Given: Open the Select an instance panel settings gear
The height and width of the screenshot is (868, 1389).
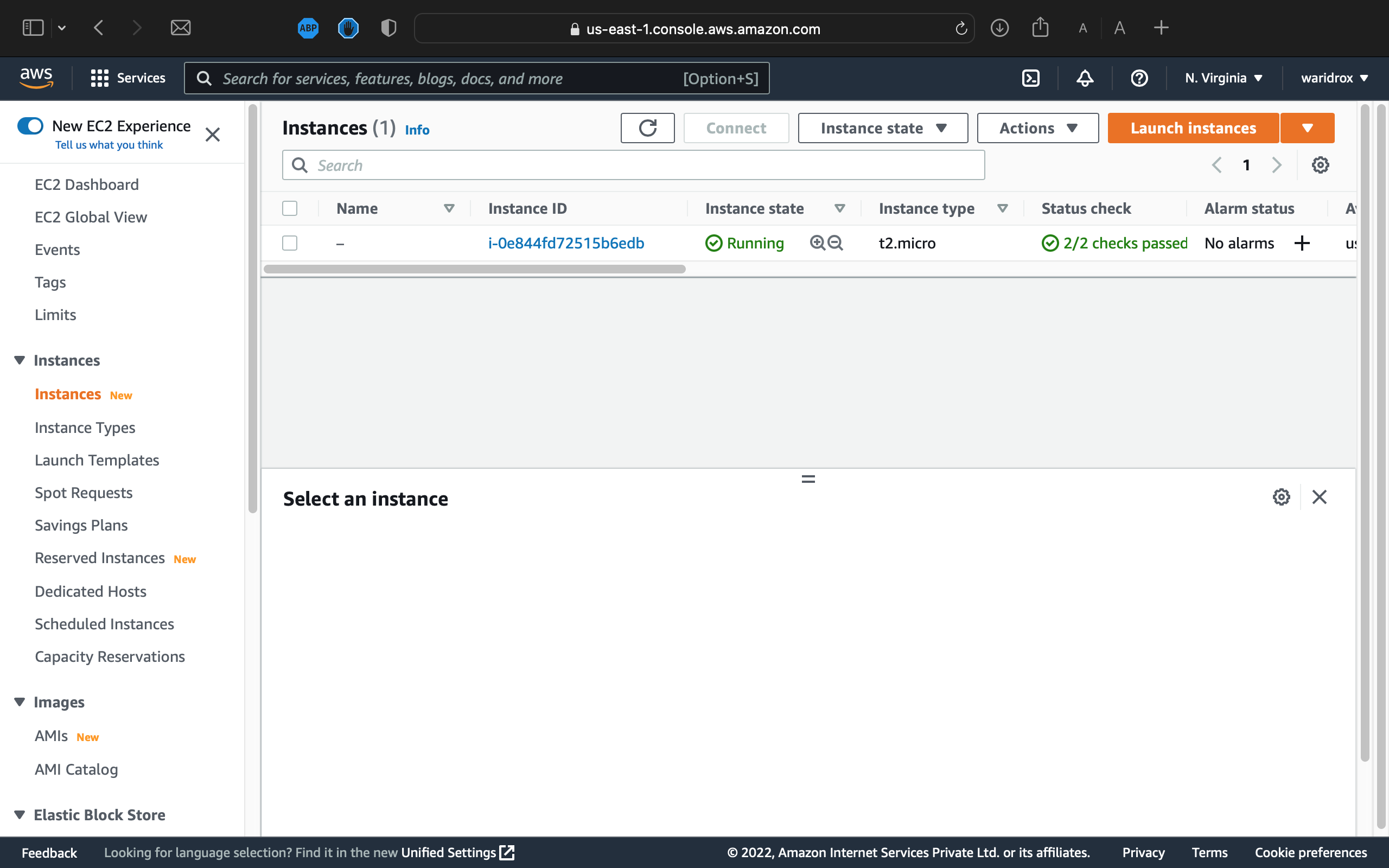Looking at the screenshot, I should pyautogui.click(x=1282, y=496).
